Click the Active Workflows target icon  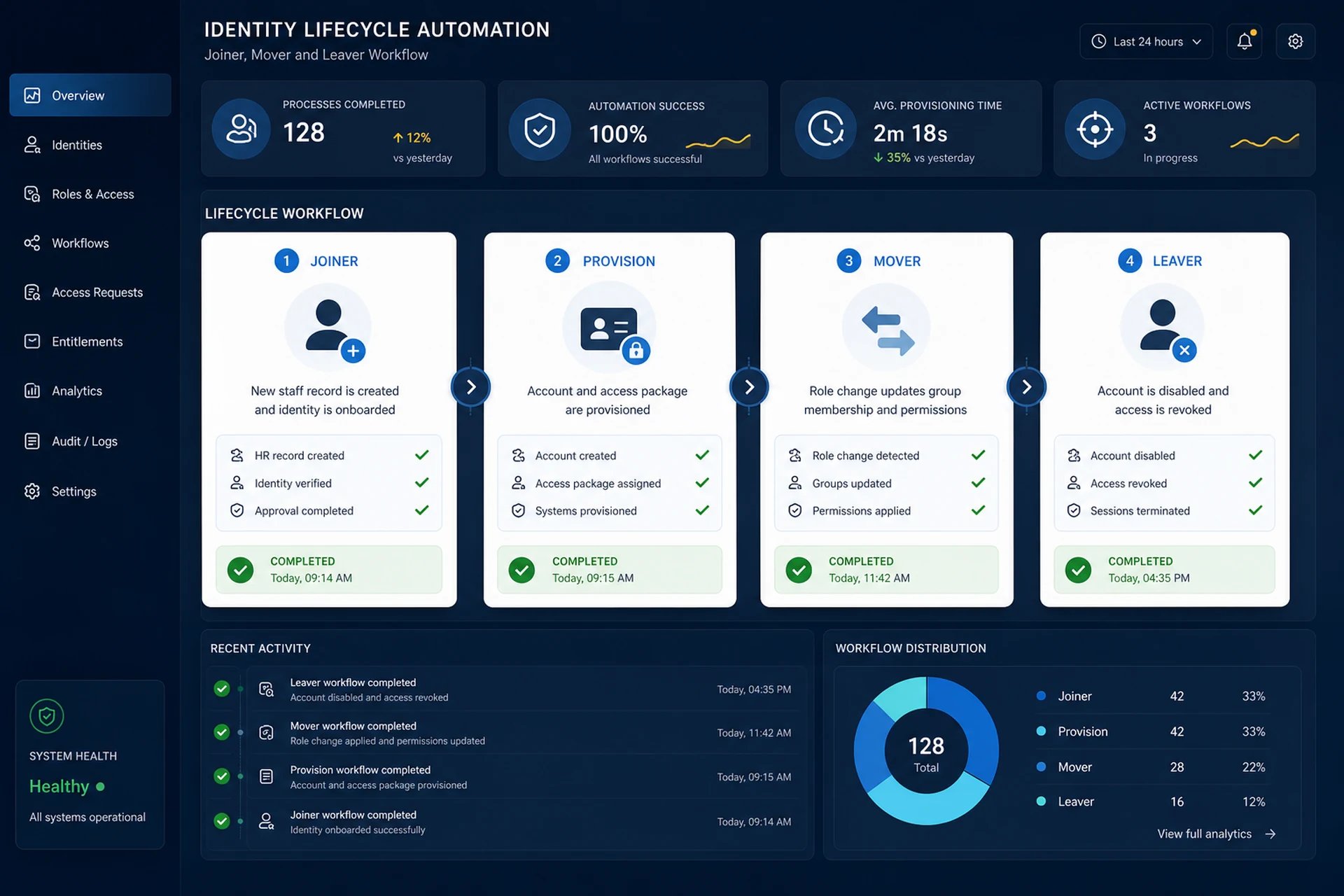click(1095, 129)
